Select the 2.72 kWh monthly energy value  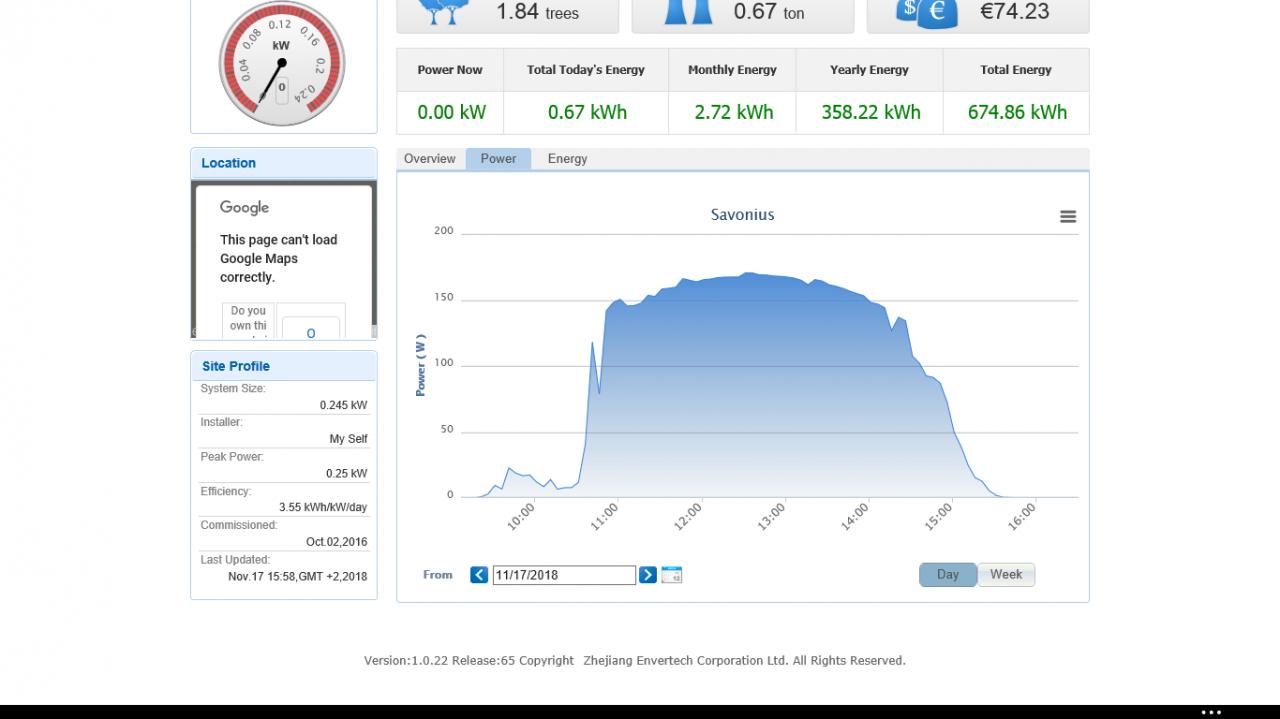[734, 112]
